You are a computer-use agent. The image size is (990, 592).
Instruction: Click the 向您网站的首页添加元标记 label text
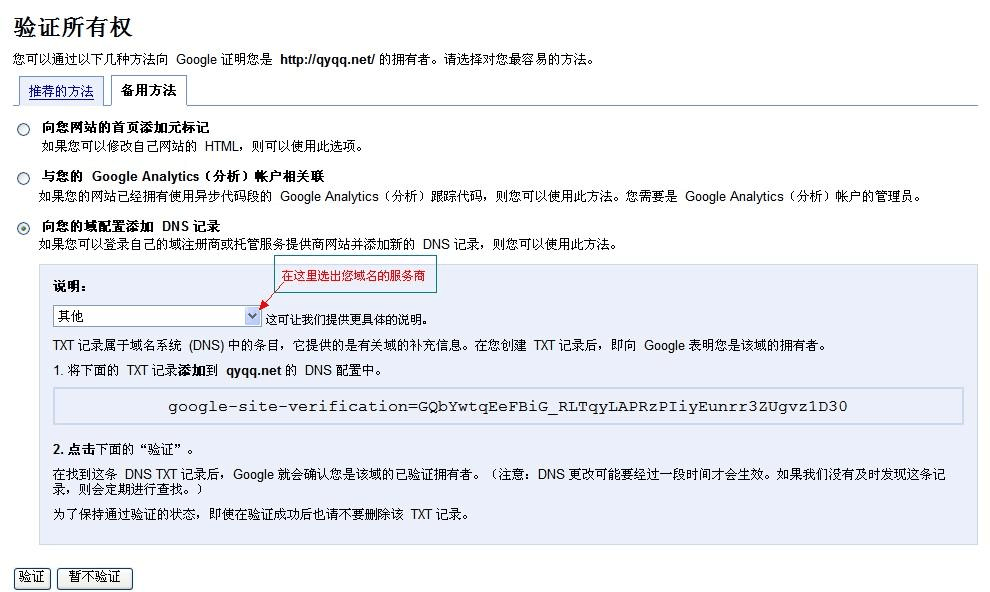coord(125,127)
